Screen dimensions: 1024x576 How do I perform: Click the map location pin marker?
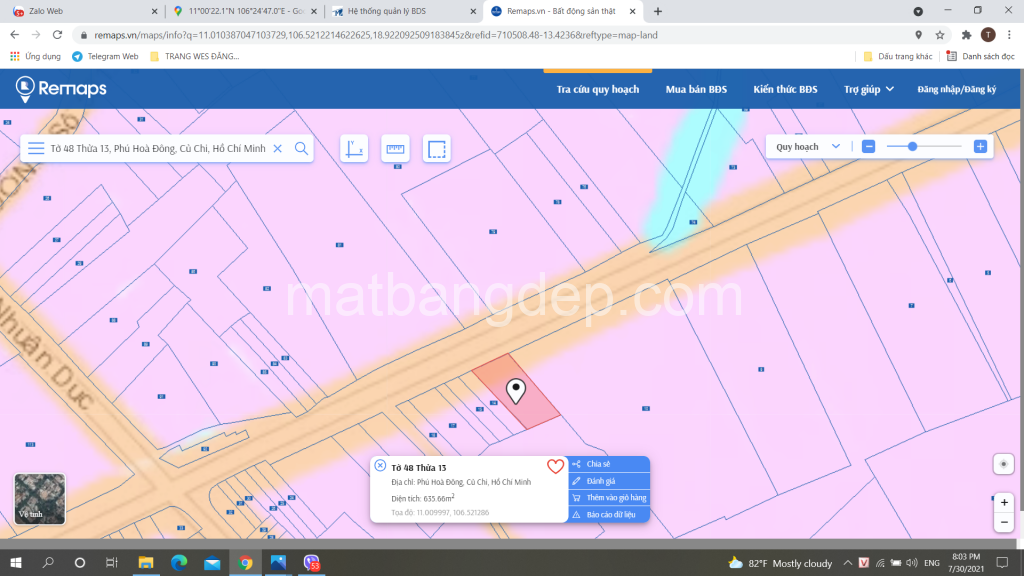516,391
